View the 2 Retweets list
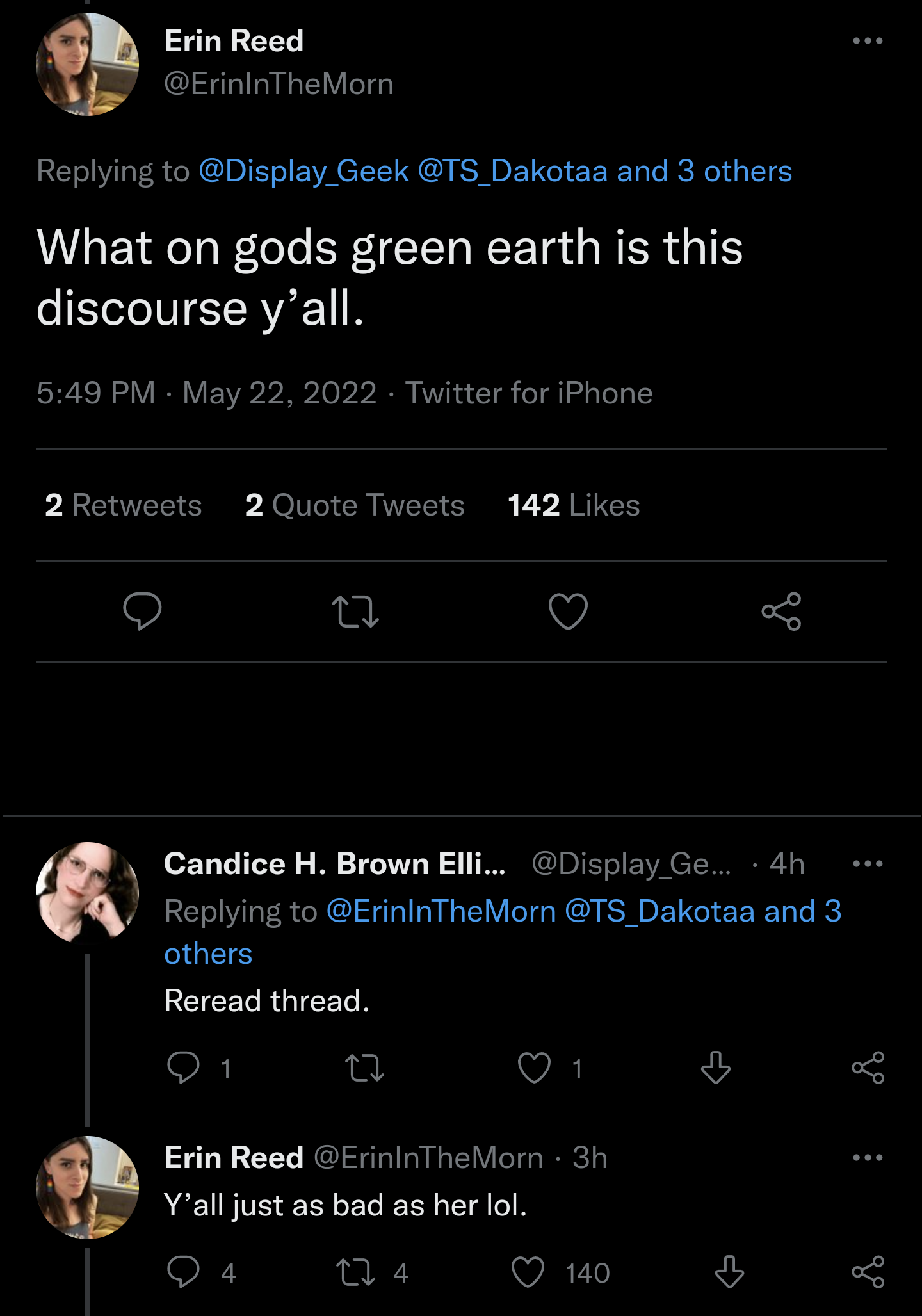 coord(124,505)
